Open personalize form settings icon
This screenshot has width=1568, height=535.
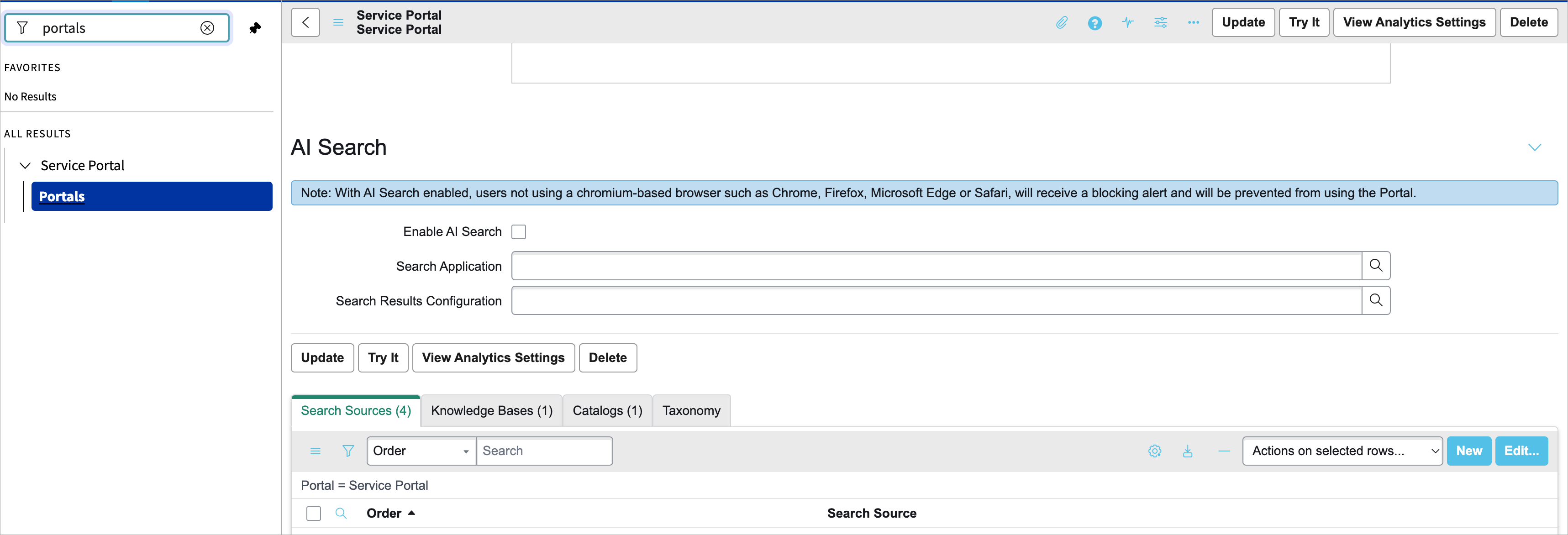1160,22
